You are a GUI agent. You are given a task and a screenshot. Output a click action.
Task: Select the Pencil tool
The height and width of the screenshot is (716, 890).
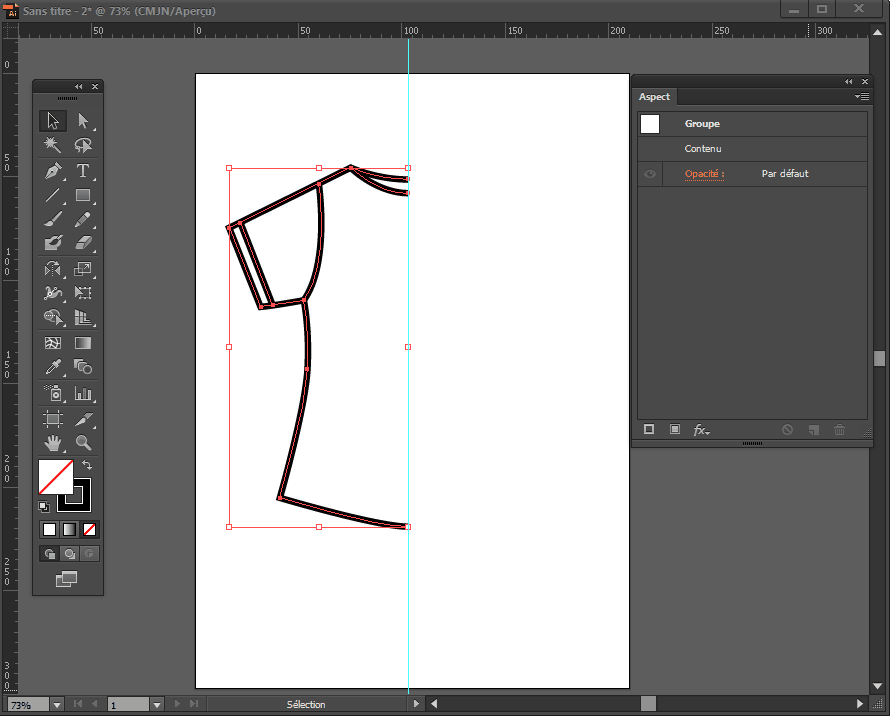click(x=83, y=219)
